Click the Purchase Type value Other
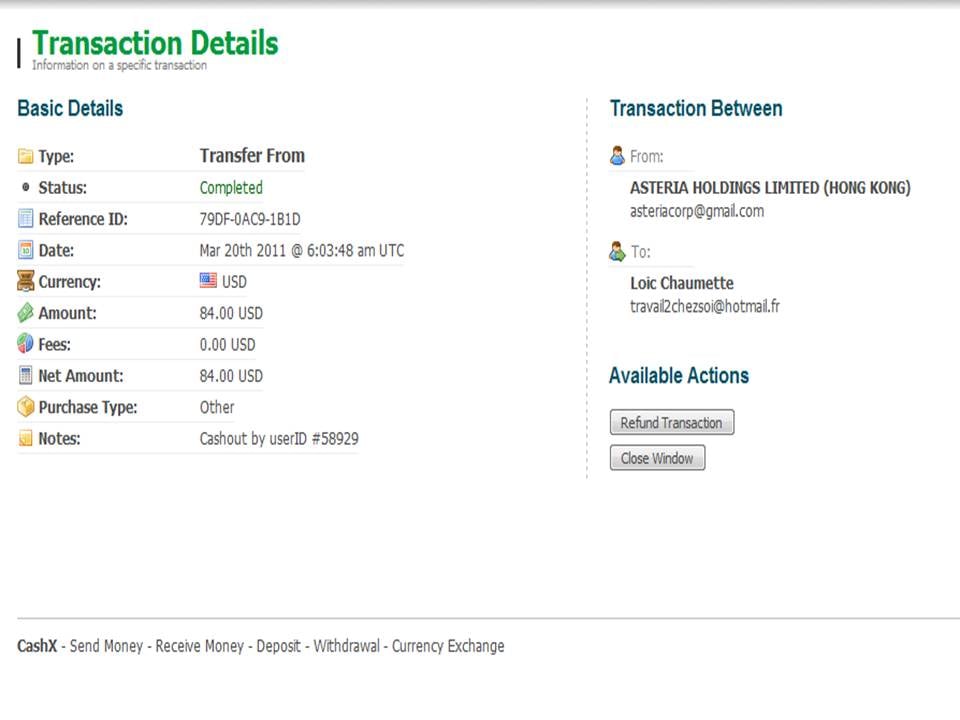 217,407
